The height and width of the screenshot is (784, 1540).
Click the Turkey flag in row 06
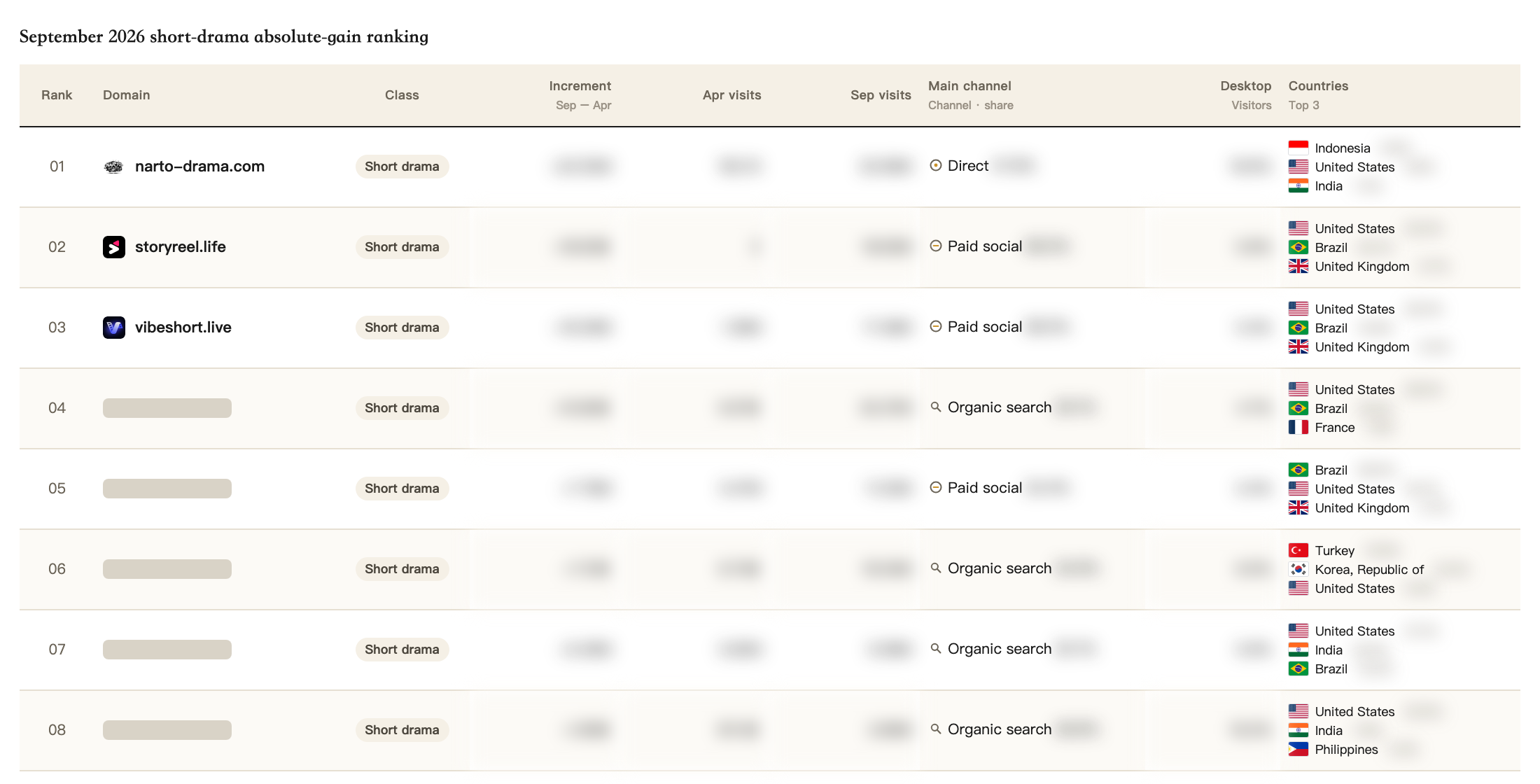[x=1298, y=550]
